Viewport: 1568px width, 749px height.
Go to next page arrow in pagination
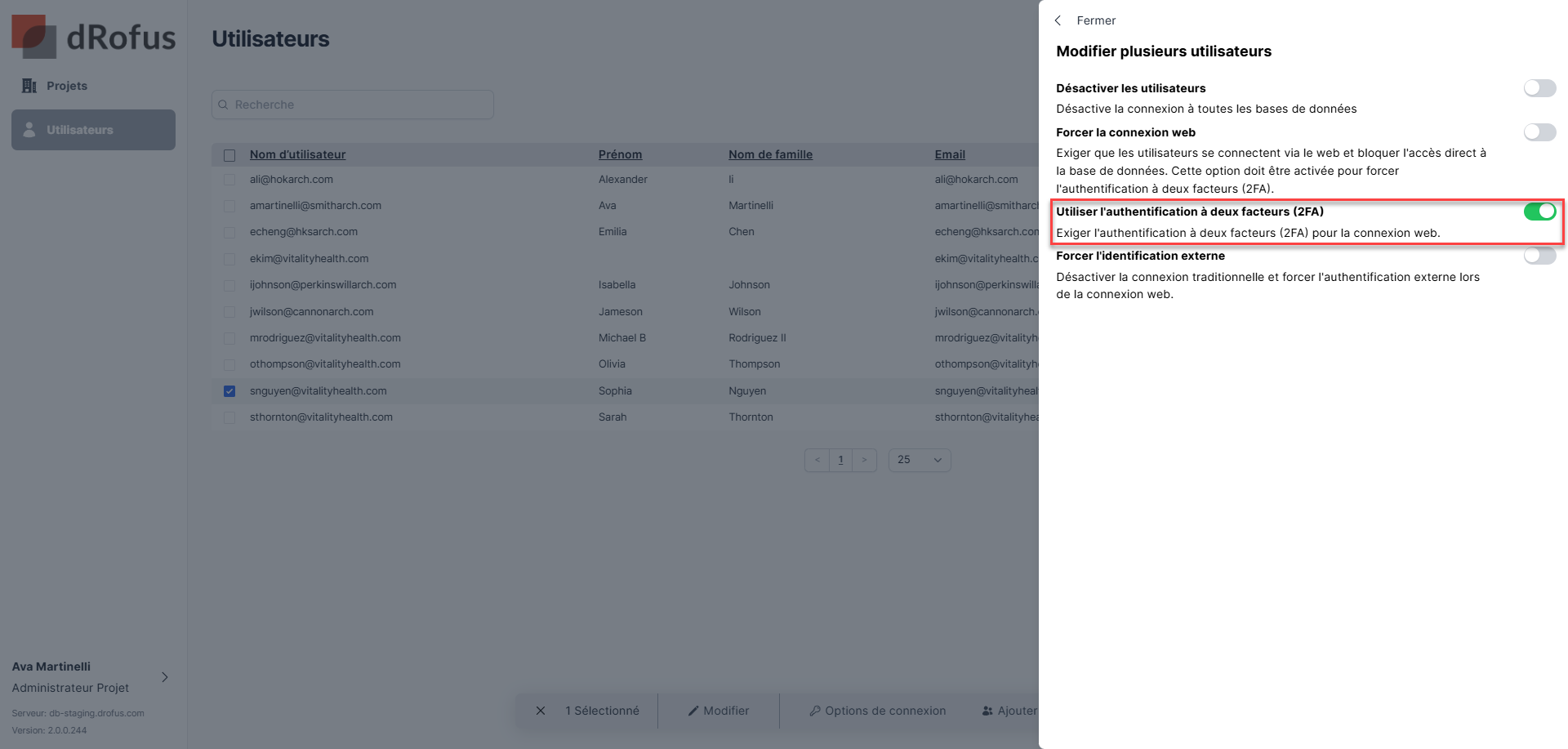pyautogui.click(x=864, y=460)
